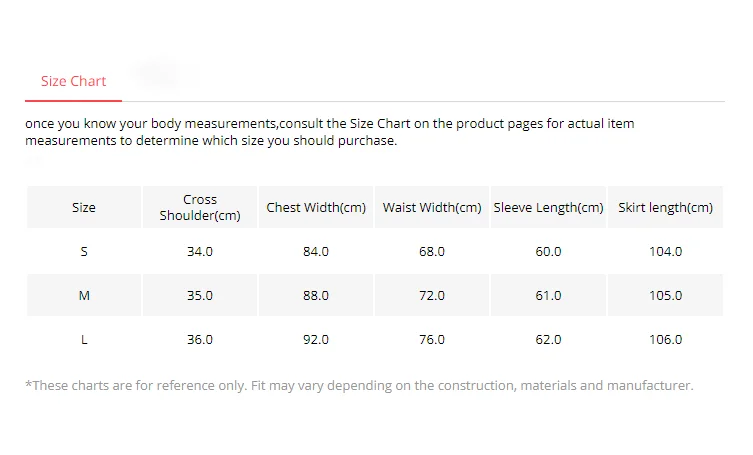
Task: Click the 34.0 cross shoulder value
Action: pos(200,251)
